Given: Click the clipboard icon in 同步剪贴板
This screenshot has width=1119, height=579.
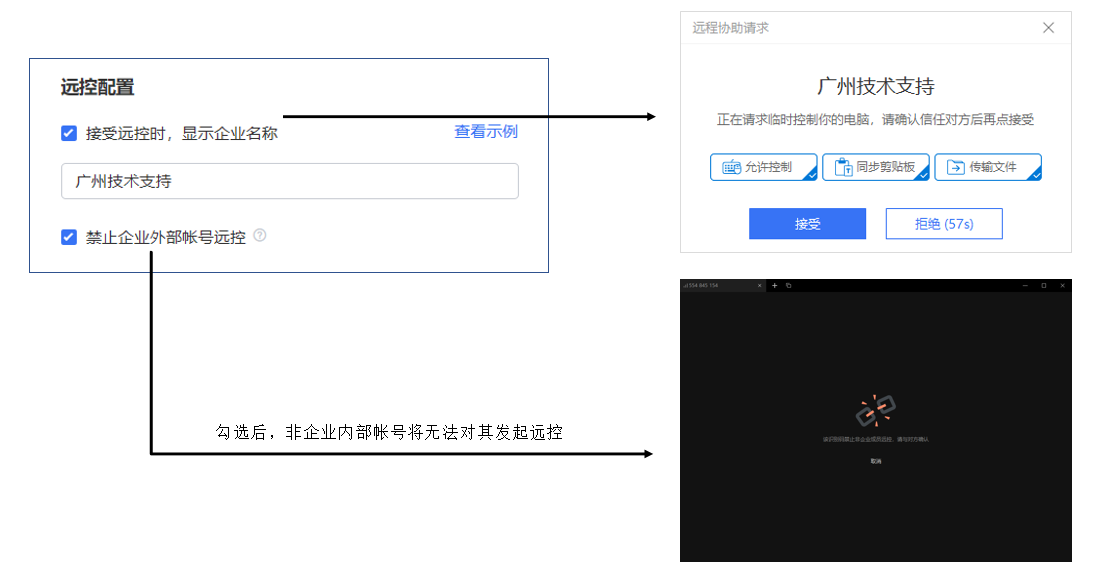Looking at the screenshot, I should tap(843, 167).
